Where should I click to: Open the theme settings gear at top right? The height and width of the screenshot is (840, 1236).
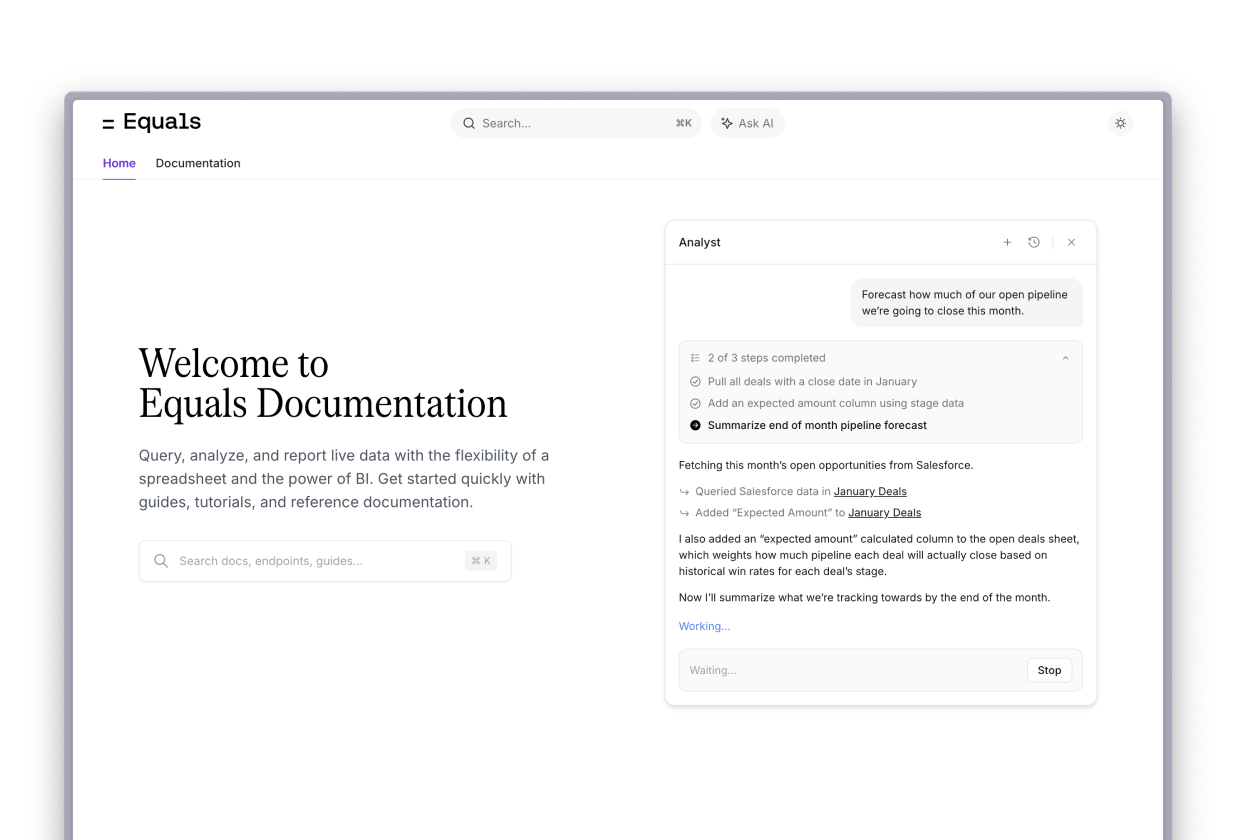coord(1120,123)
